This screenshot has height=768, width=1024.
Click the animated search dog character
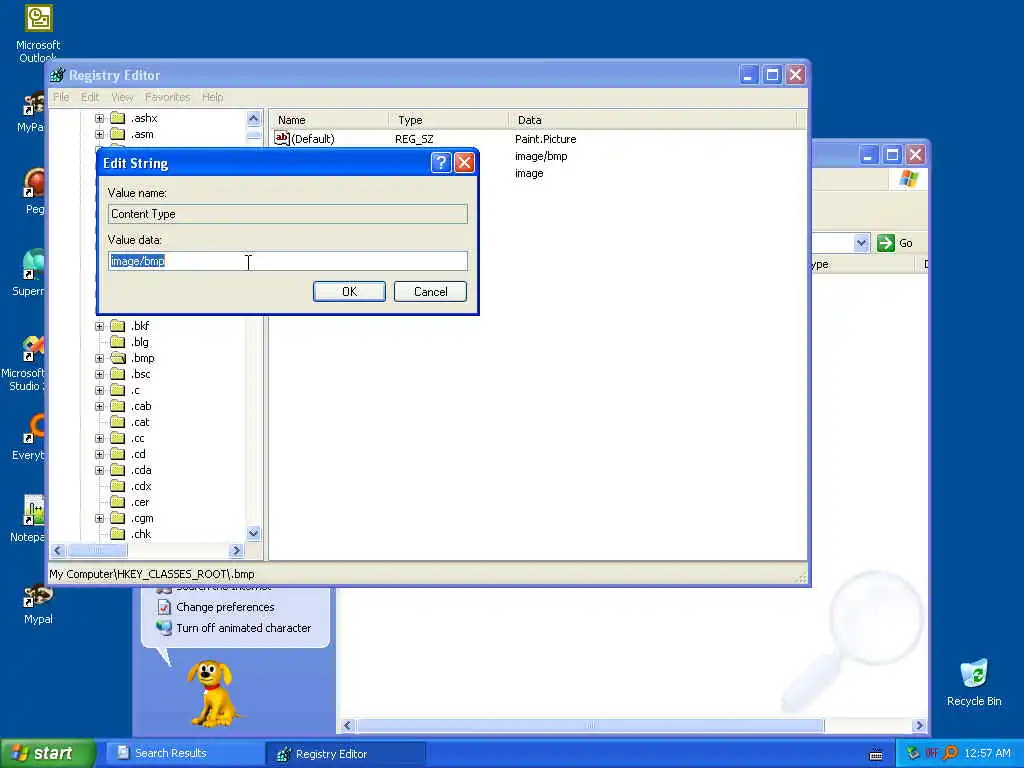[212, 694]
